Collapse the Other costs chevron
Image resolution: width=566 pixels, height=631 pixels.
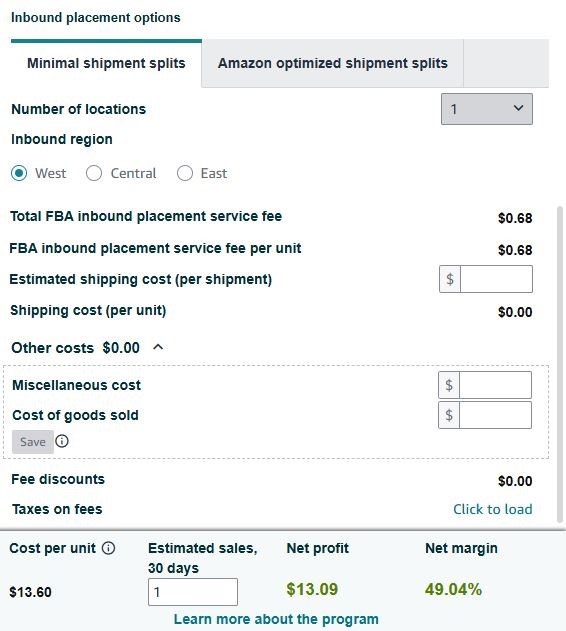158,347
